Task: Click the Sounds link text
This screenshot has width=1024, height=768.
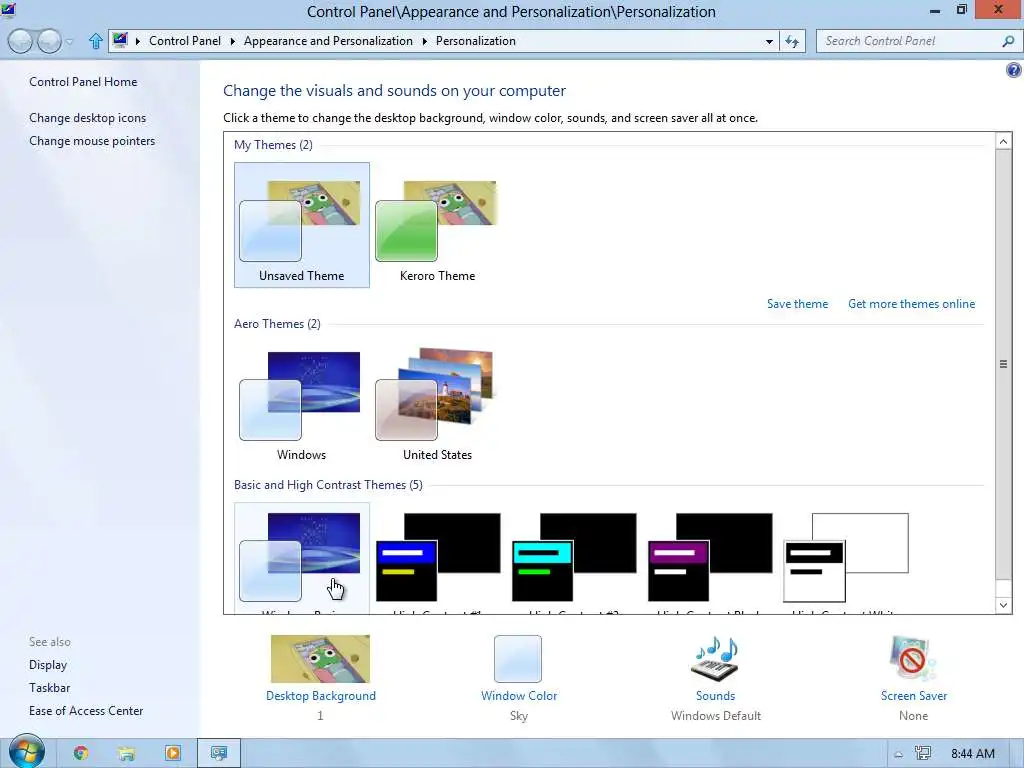Action: [716, 696]
